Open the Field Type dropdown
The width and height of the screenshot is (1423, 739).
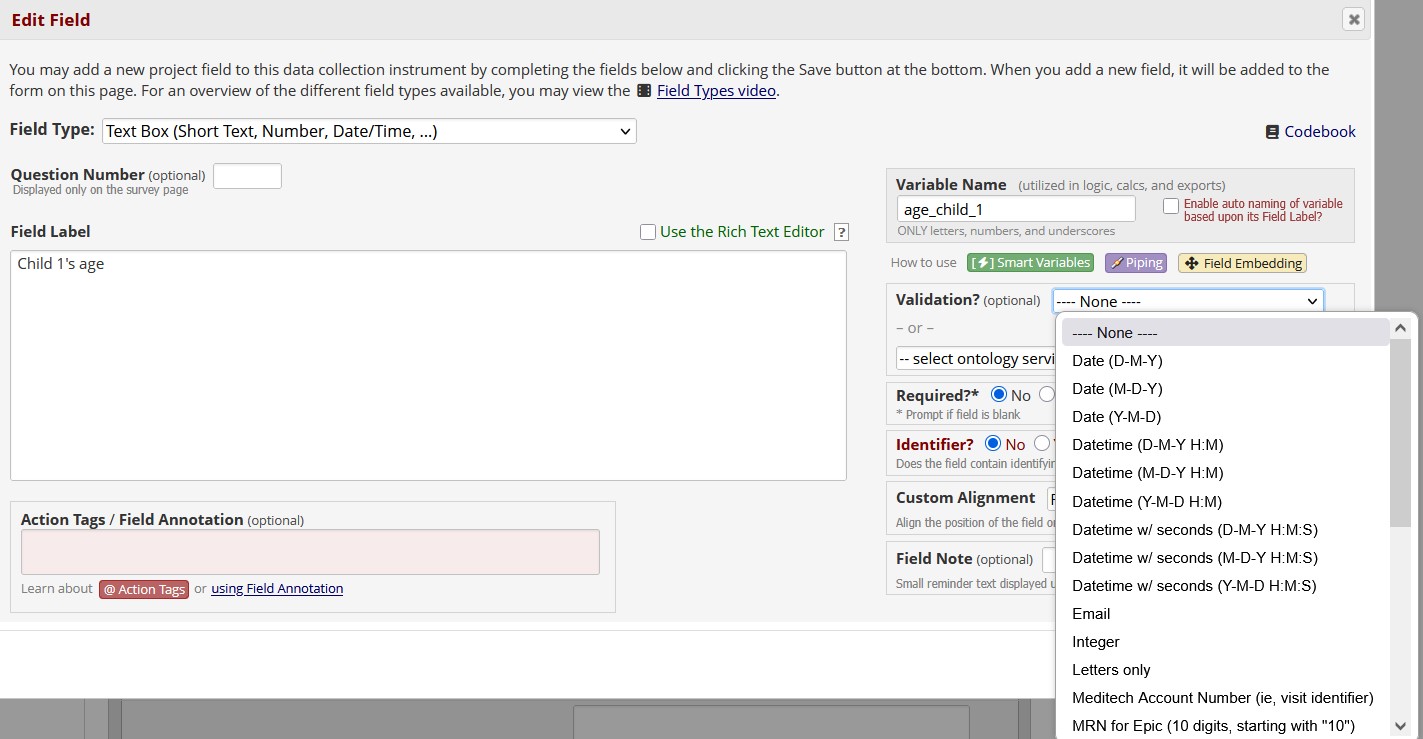[x=369, y=130]
